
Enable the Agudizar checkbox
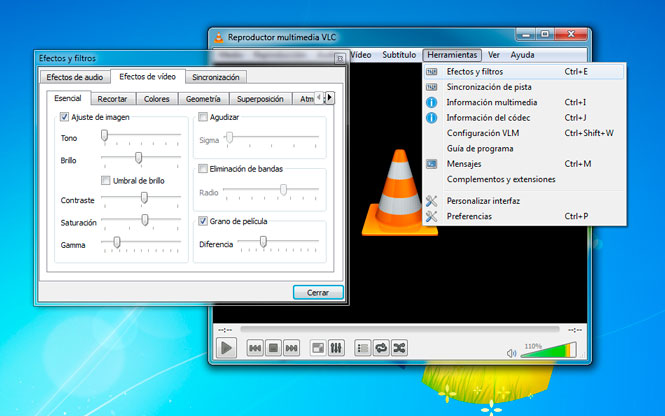(x=203, y=117)
